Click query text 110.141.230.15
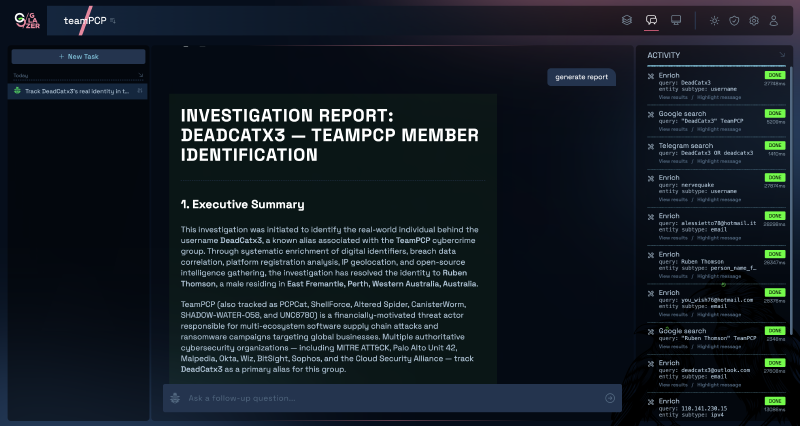 [x=704, y=409]
